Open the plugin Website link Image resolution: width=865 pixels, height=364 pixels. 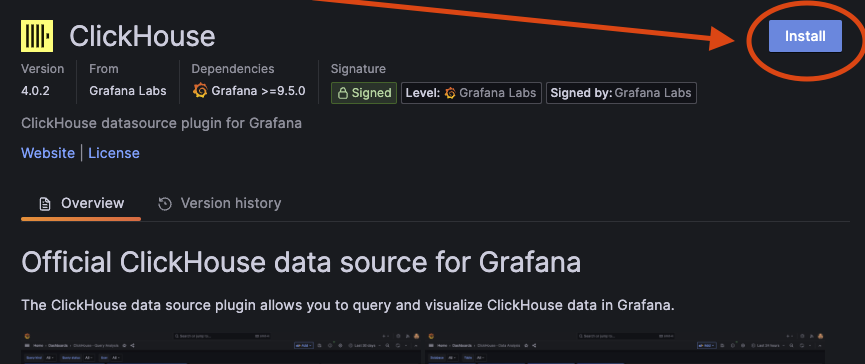pos(48,153)
